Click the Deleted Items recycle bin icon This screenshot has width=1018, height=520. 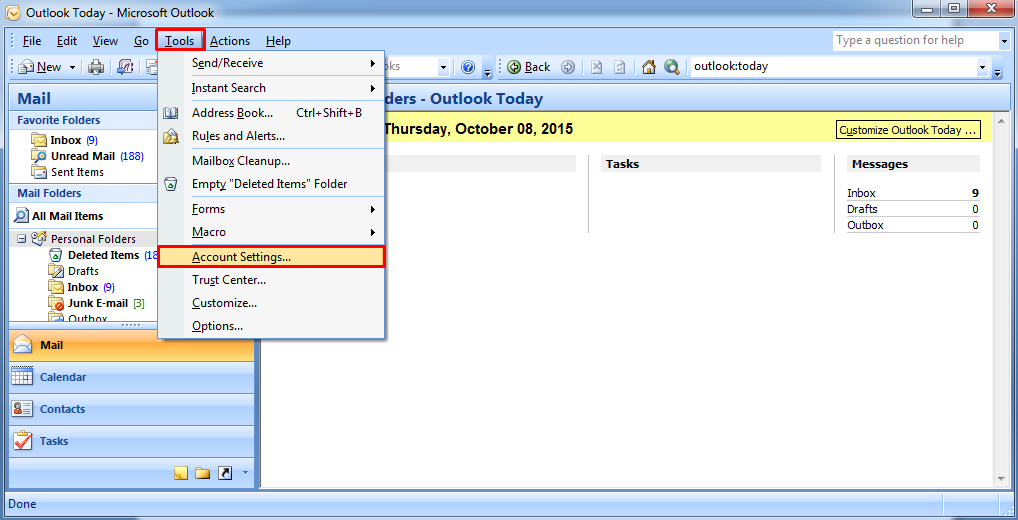point(56,255)
